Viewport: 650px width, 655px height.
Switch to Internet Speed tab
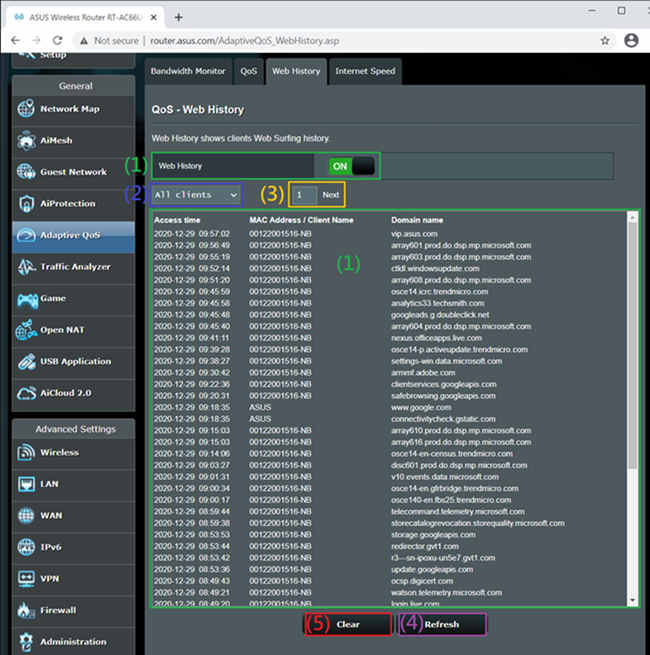click(x=364, y=71)
